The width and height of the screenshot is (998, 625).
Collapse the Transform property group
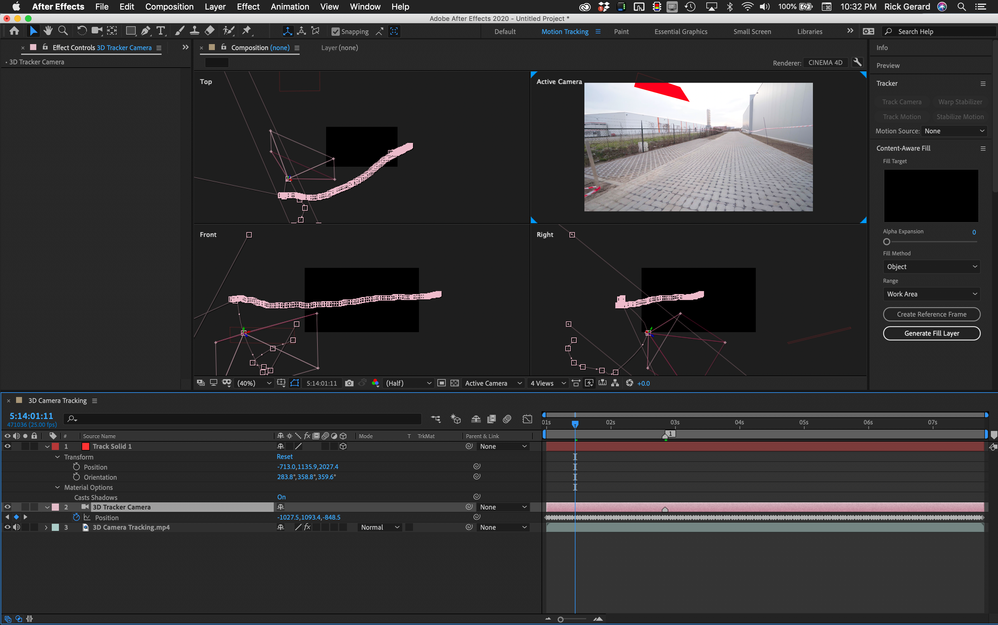(58, 457)
